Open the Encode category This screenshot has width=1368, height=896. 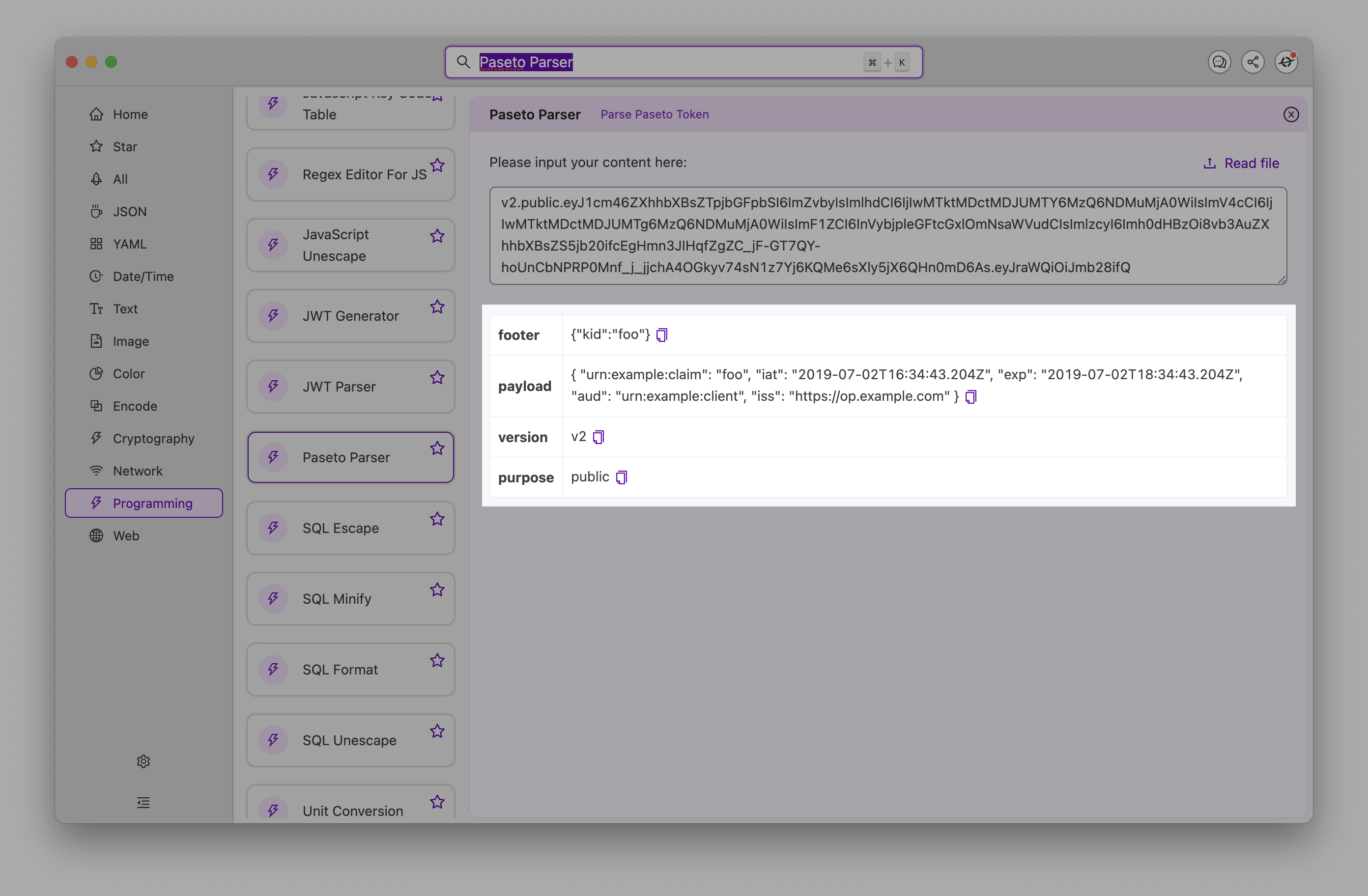point(143,406)
